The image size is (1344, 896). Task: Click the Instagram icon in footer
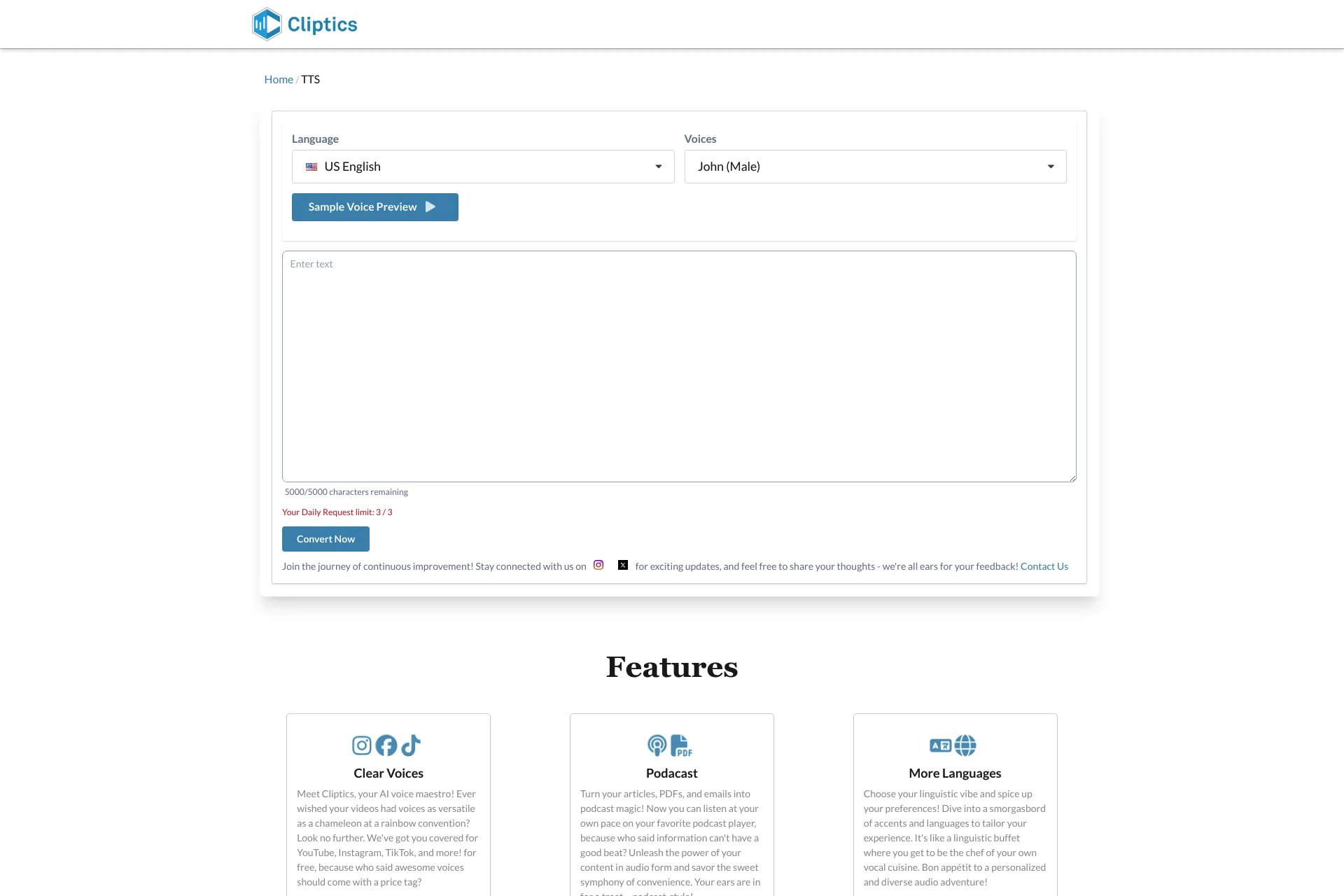point(598,565)
